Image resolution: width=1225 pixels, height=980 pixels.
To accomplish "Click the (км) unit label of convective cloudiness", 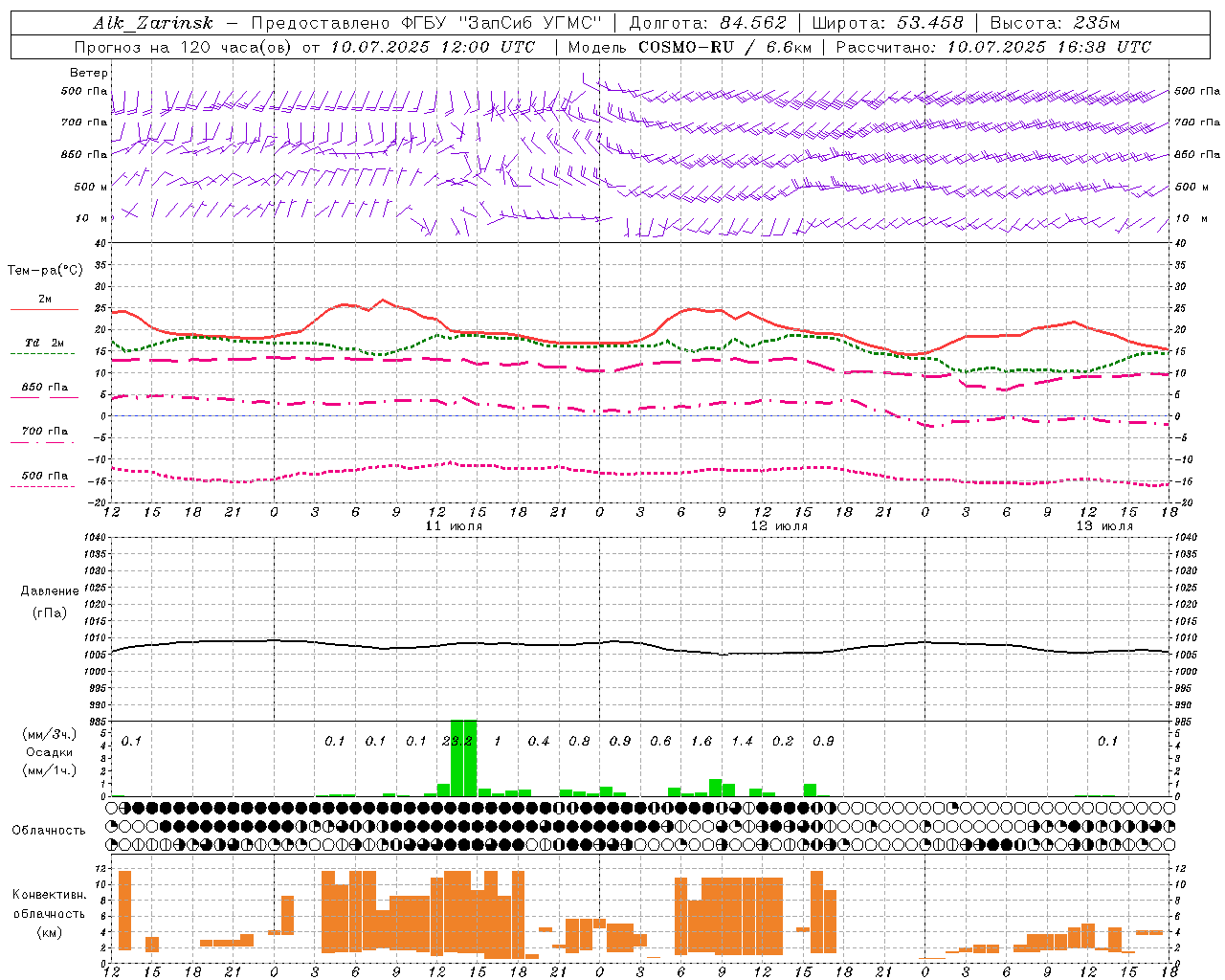I will point(50,931).
